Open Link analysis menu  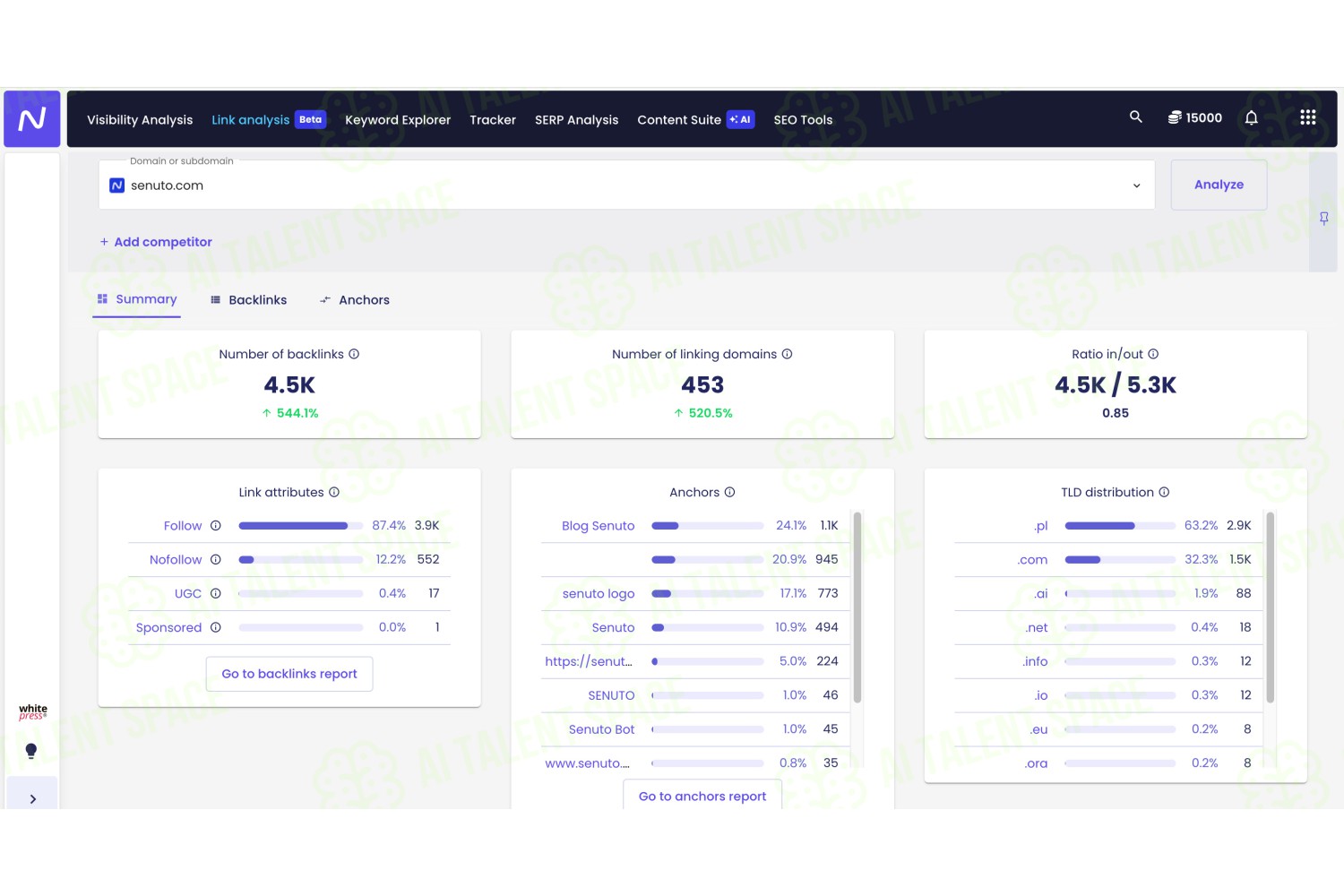coord(250,120)
